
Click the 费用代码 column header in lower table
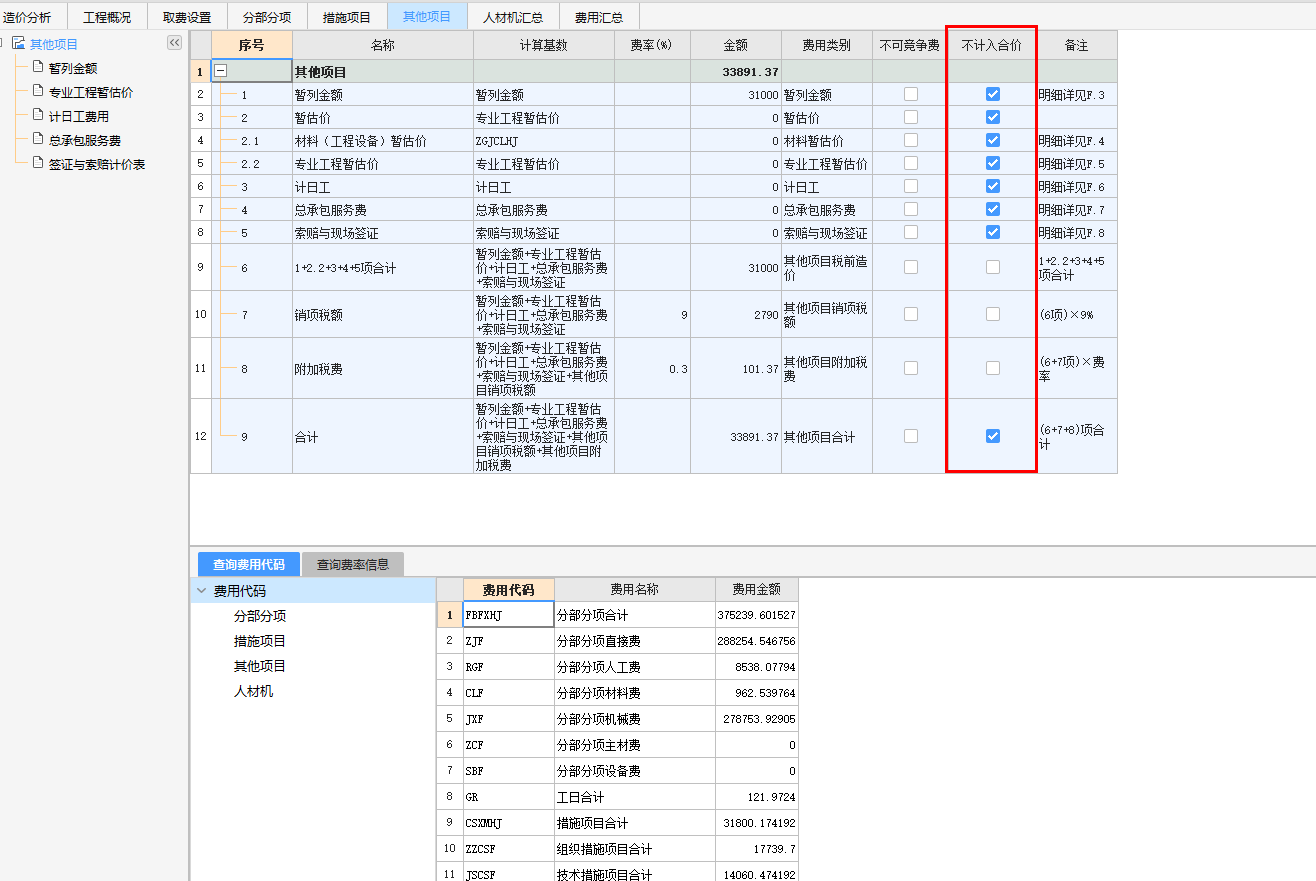509,590
